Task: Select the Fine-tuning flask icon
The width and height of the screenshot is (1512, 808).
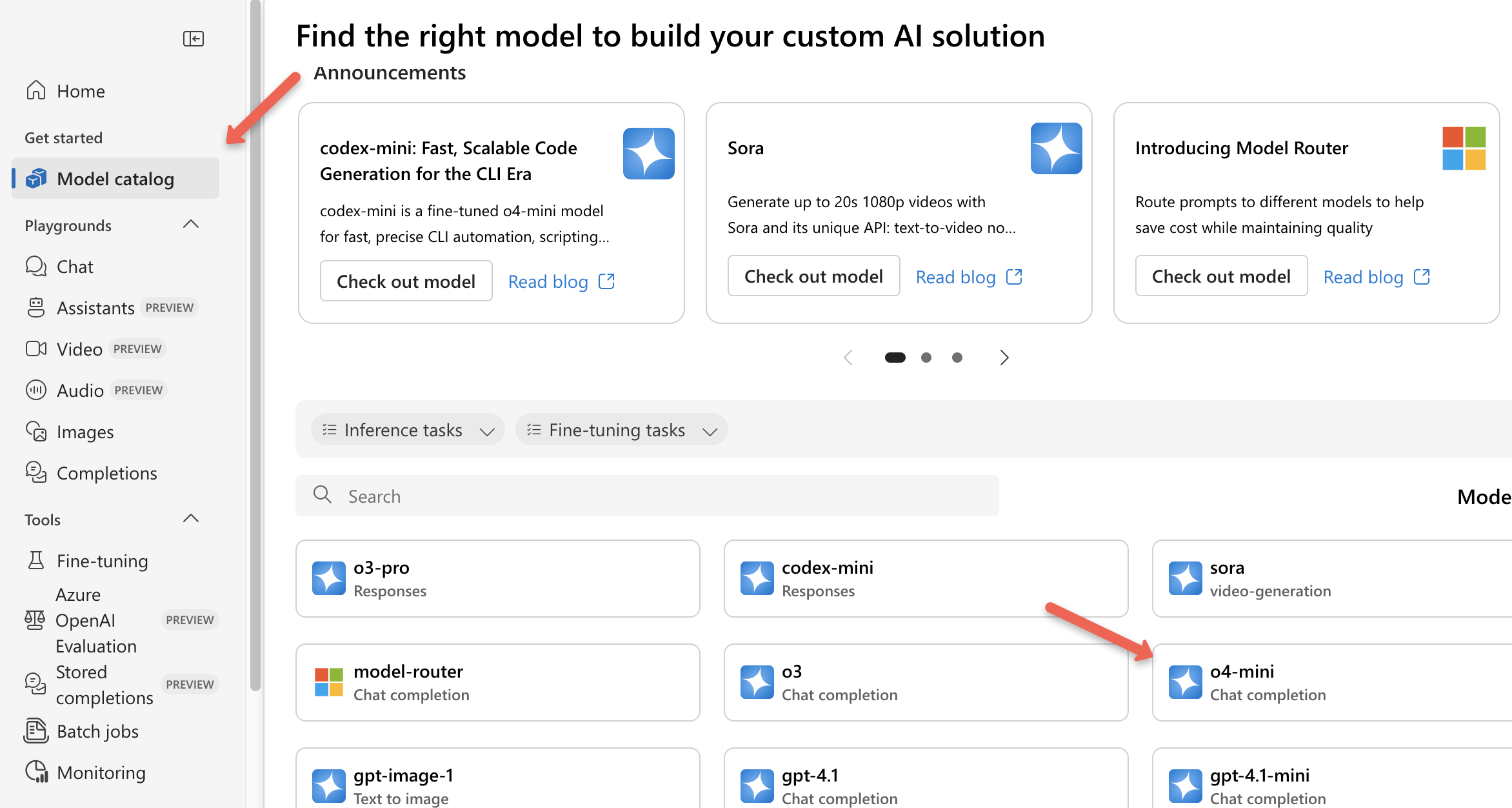Action: pyautogui.click(x=36, y=560)
